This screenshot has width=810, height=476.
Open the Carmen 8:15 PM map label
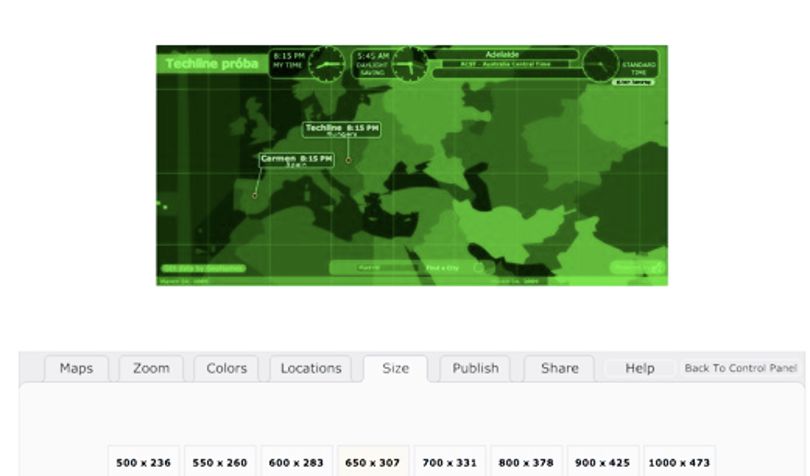297,160
